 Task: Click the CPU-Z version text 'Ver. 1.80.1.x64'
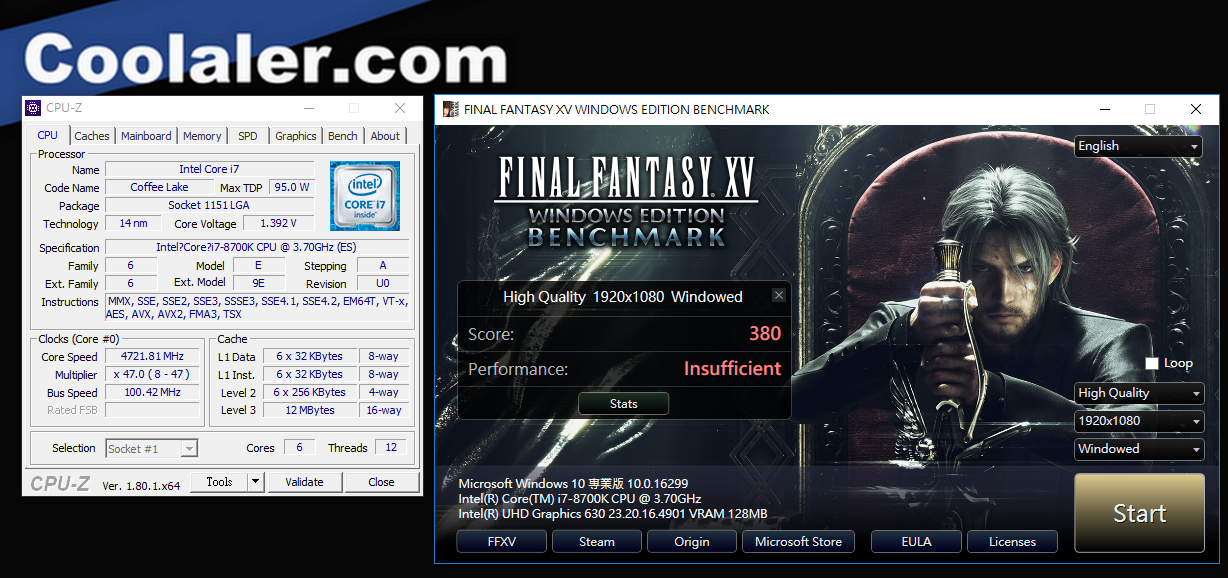coord(141,484)
